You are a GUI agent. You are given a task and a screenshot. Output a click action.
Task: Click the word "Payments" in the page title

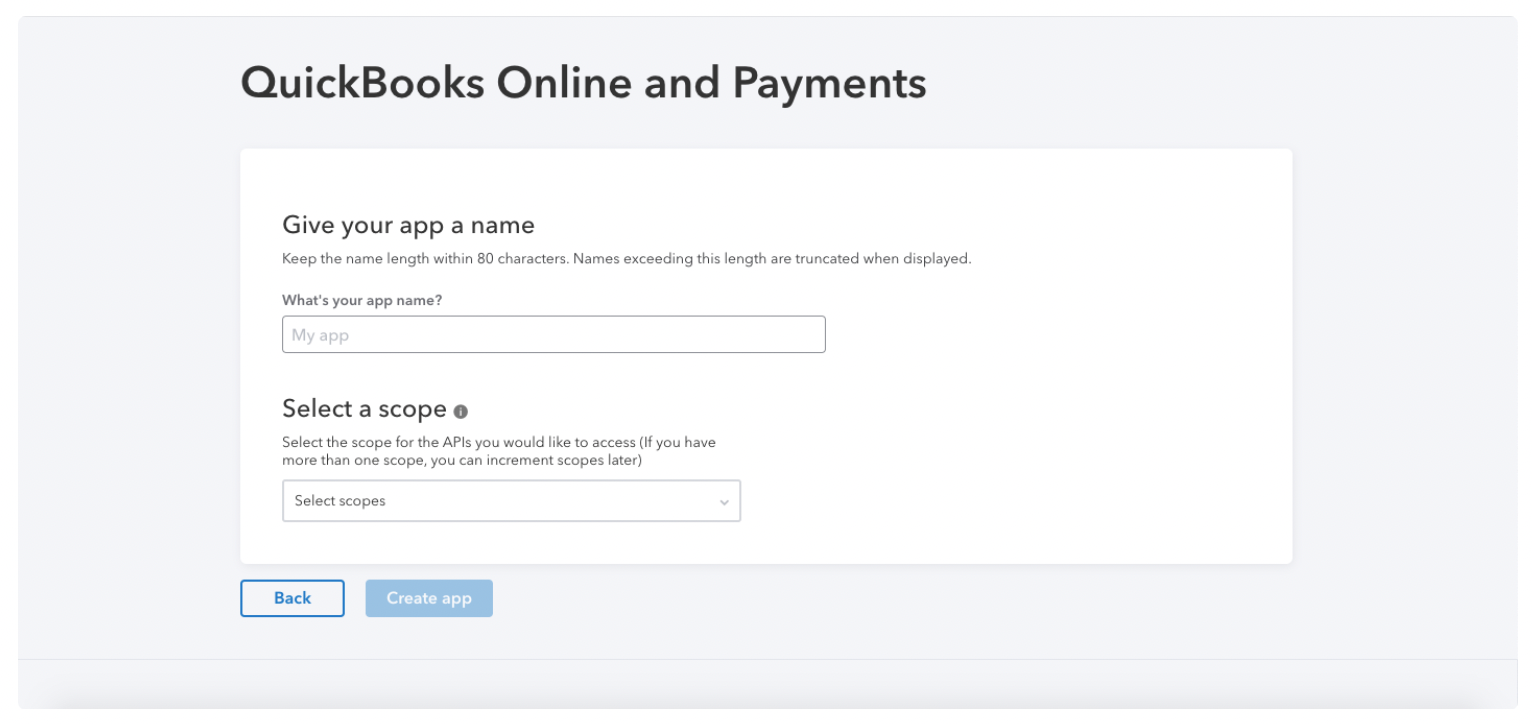click(830, 84)
